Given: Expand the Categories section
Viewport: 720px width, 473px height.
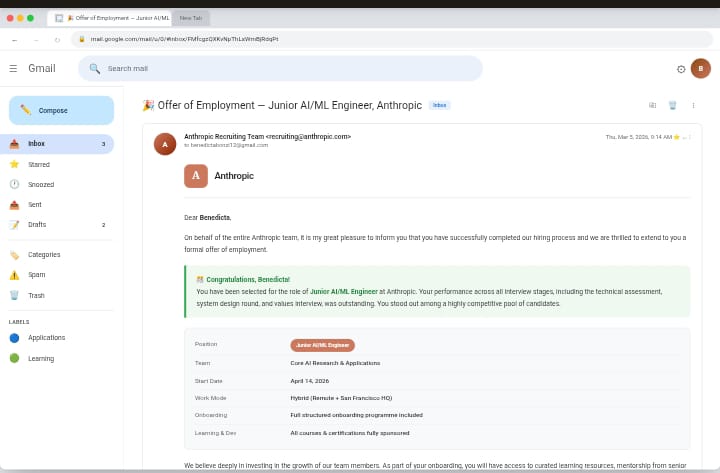Looking at the screenshot, I should coord(44,254).
